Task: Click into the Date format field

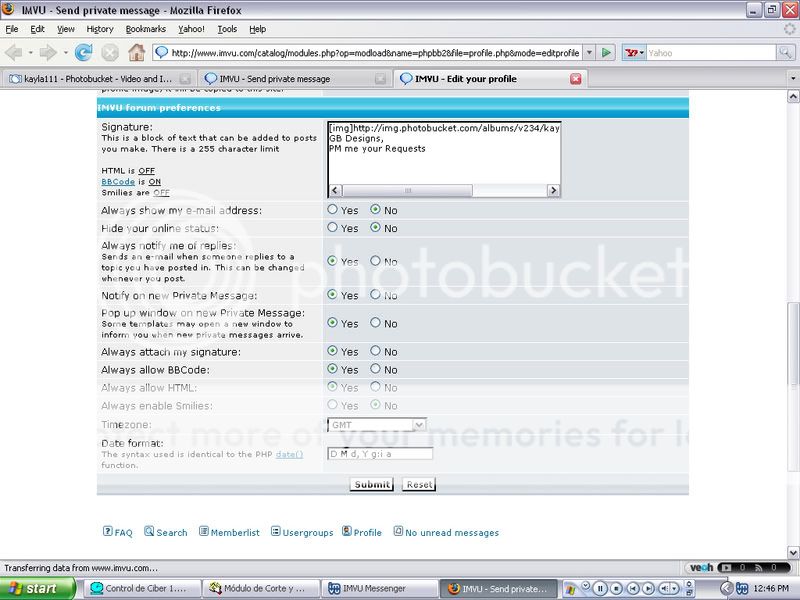Action: 380,454
